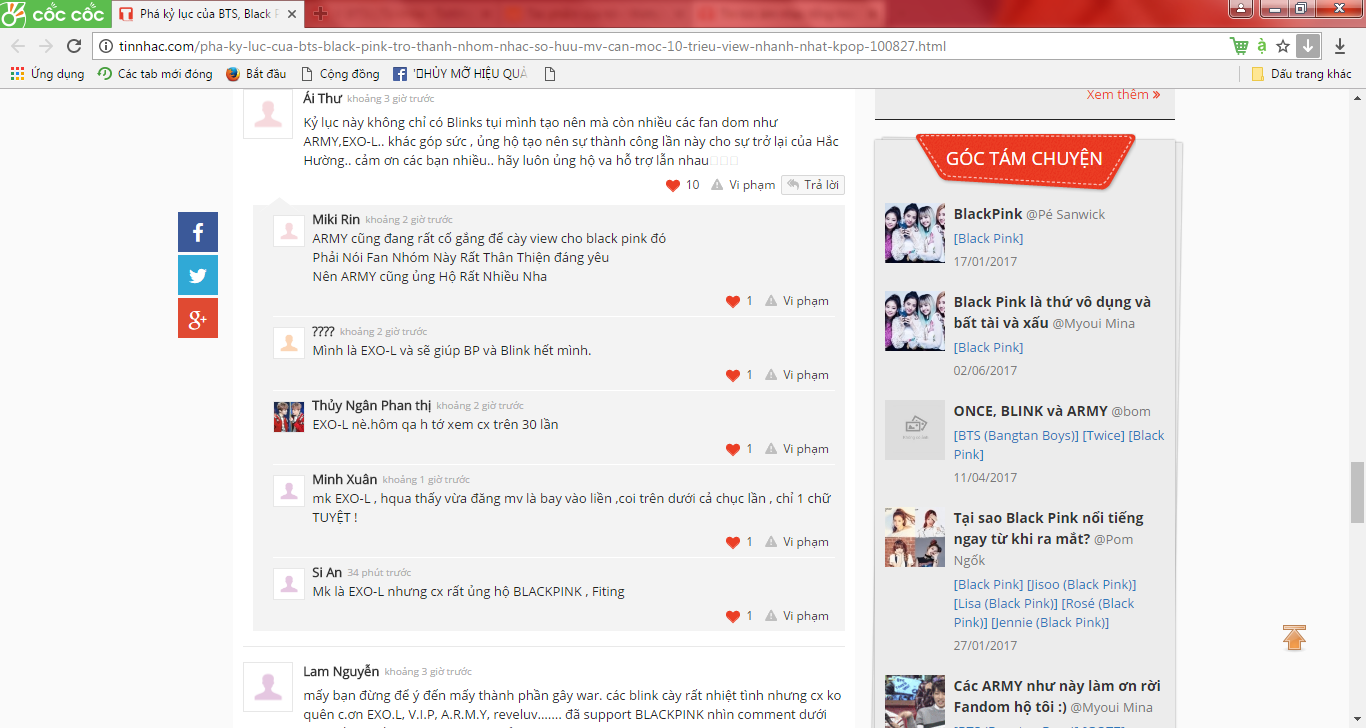Go back to the previous page
The height and width of the screenshot is (728, 1366).
coord(18,46)
